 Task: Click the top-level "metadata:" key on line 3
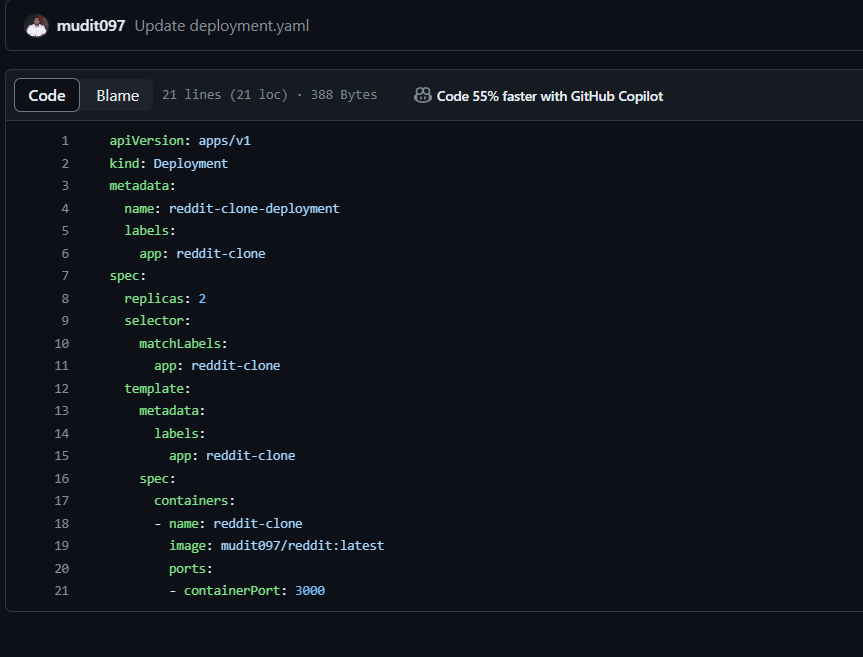(x=142, y=185)
